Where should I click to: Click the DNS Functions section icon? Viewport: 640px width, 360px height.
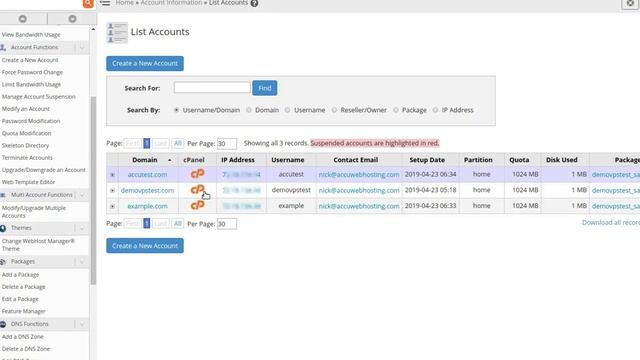tap(3, 324)
